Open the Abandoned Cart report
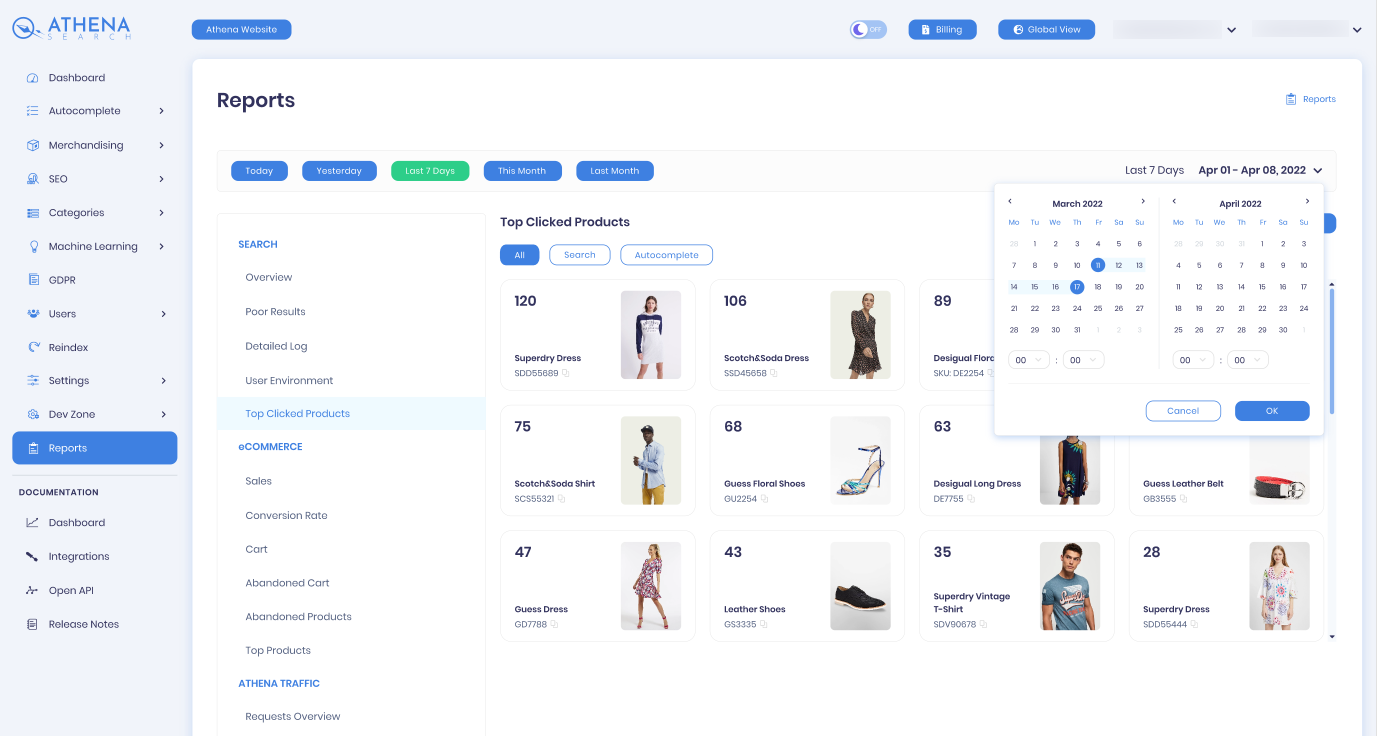This screenshot has width=1377, height=736. 287,583
